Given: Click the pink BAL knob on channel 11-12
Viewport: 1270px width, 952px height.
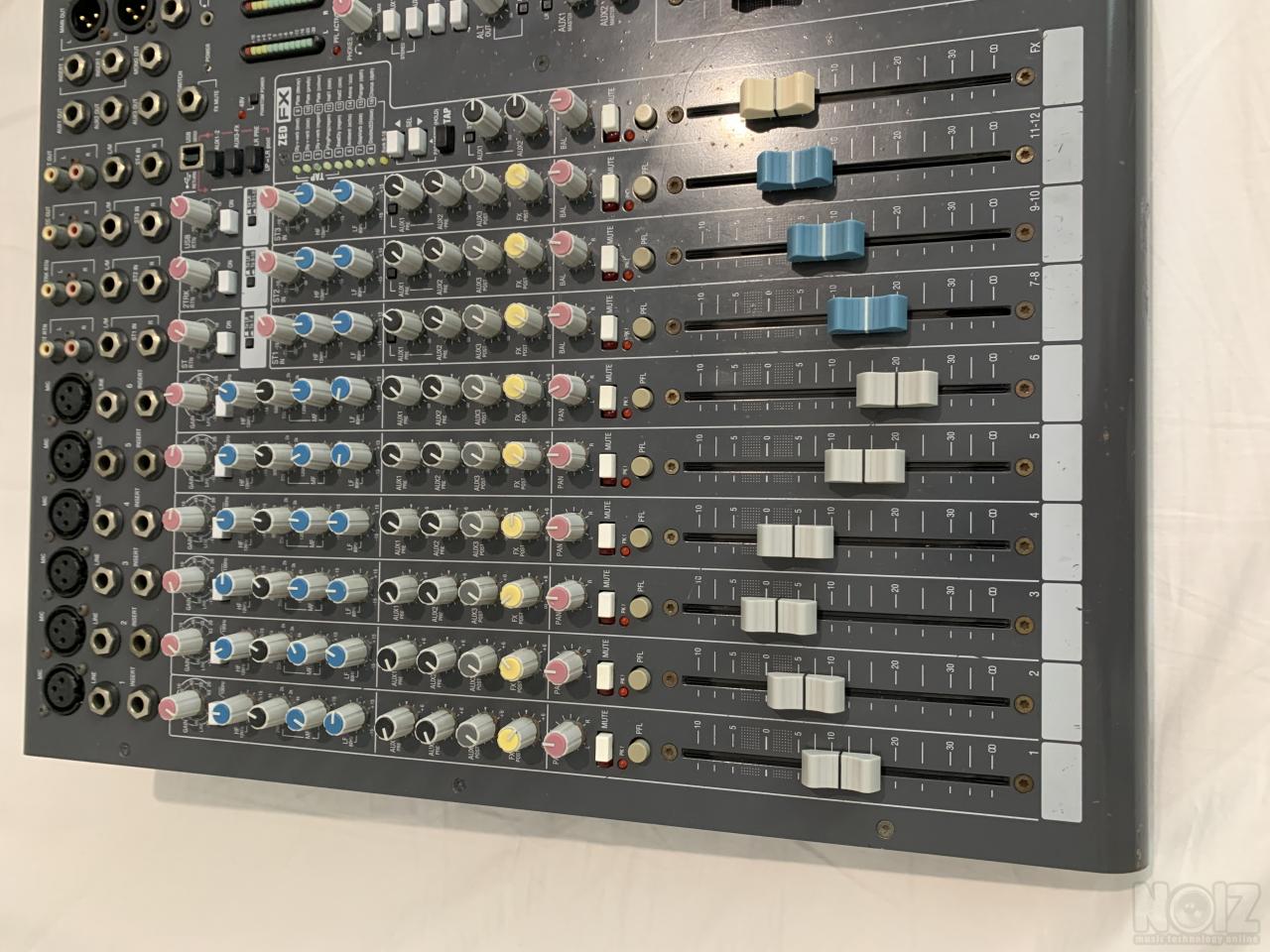Looking at the screenshot, I should pyautogui.click(x=570, y=179).
